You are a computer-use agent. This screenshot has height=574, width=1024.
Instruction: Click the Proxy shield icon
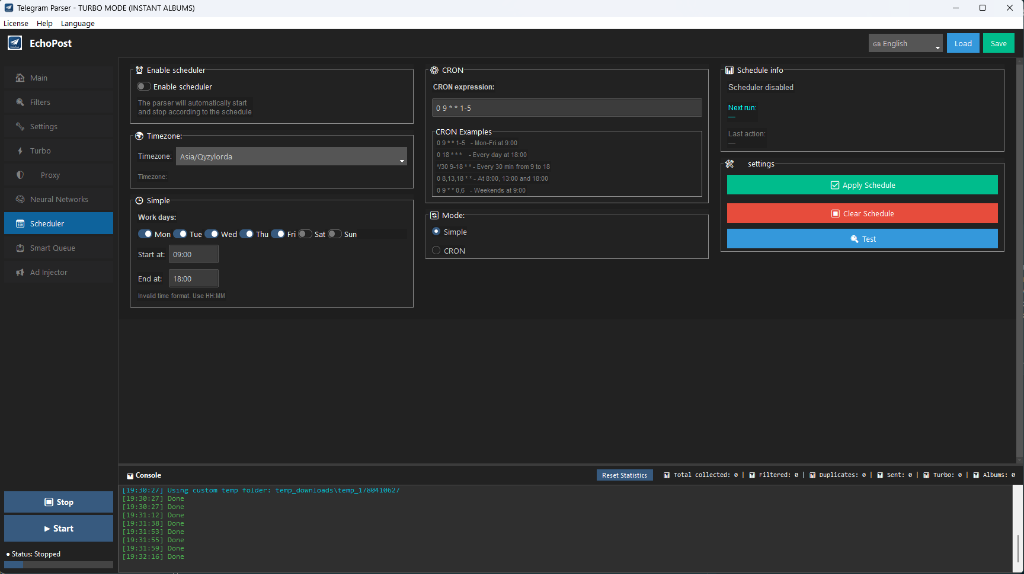click(x=20, y=175)
